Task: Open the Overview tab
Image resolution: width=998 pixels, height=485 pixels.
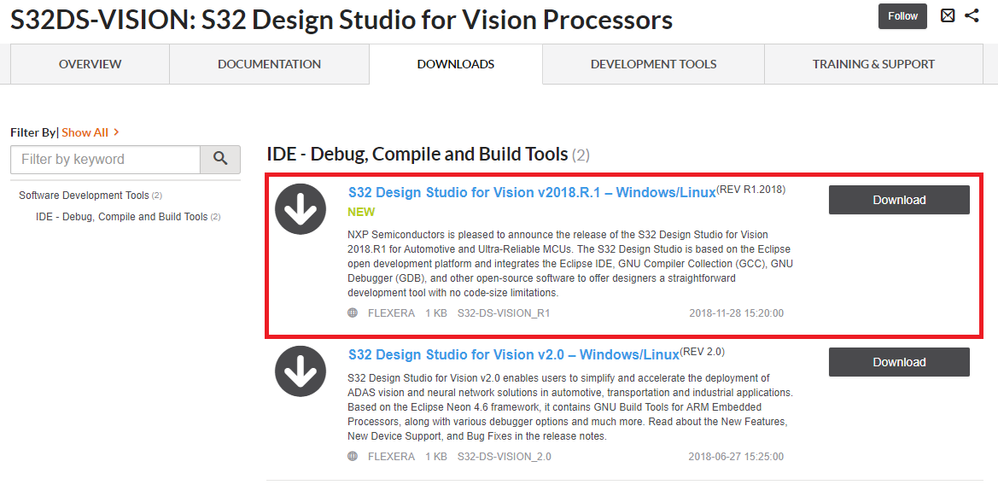Action: (x=90, y=64)
